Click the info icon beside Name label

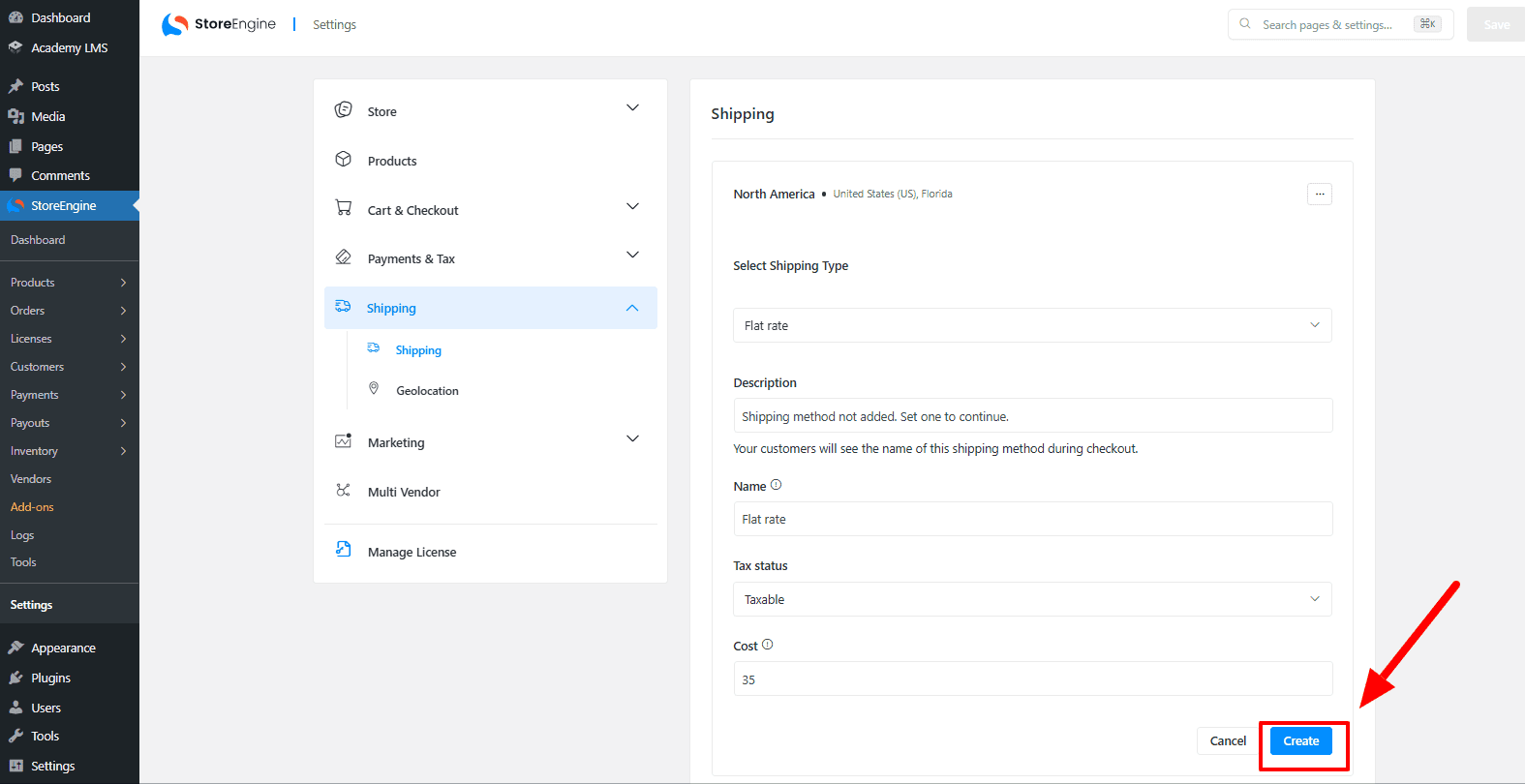point(776,485)
